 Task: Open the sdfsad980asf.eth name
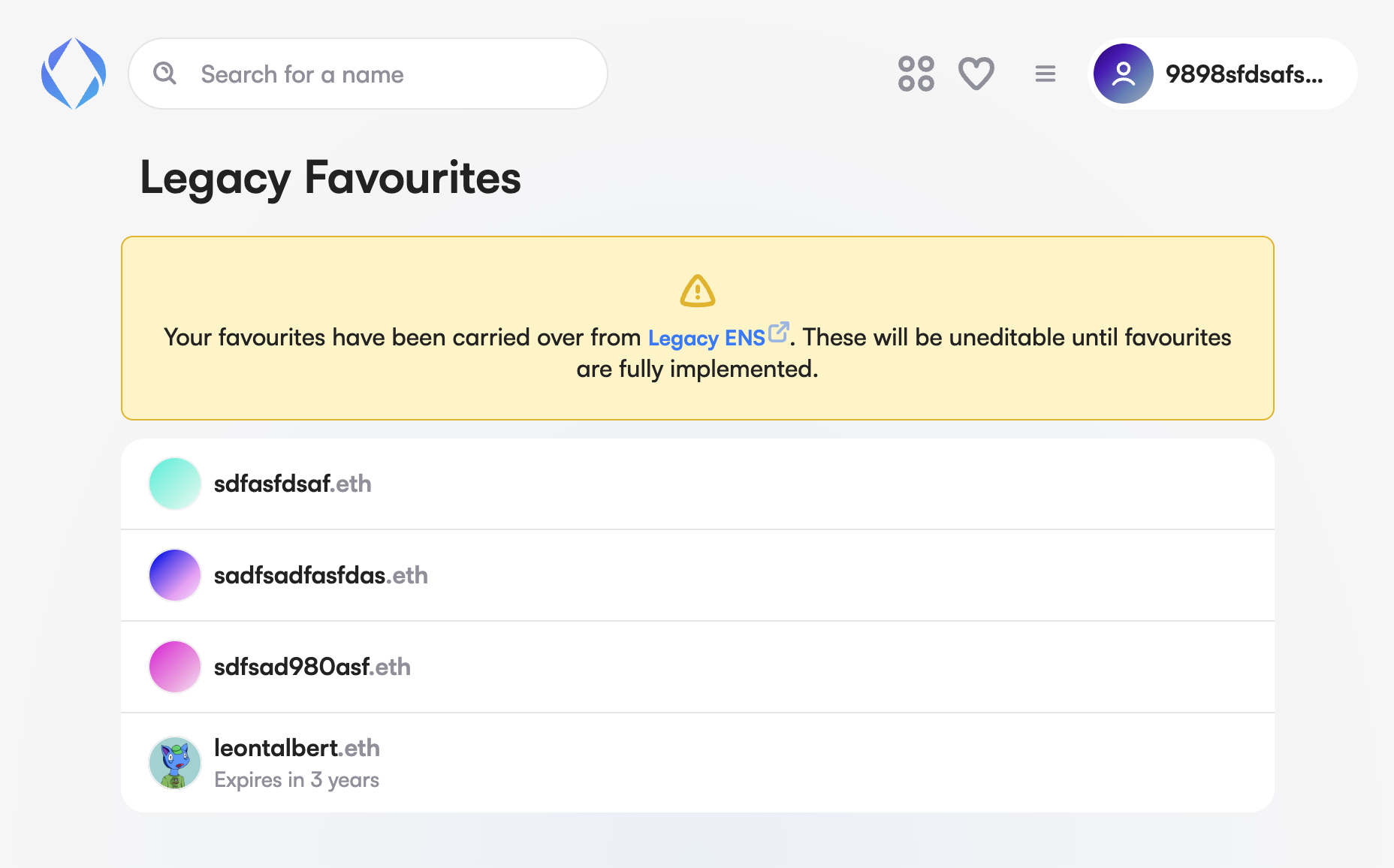312,668
